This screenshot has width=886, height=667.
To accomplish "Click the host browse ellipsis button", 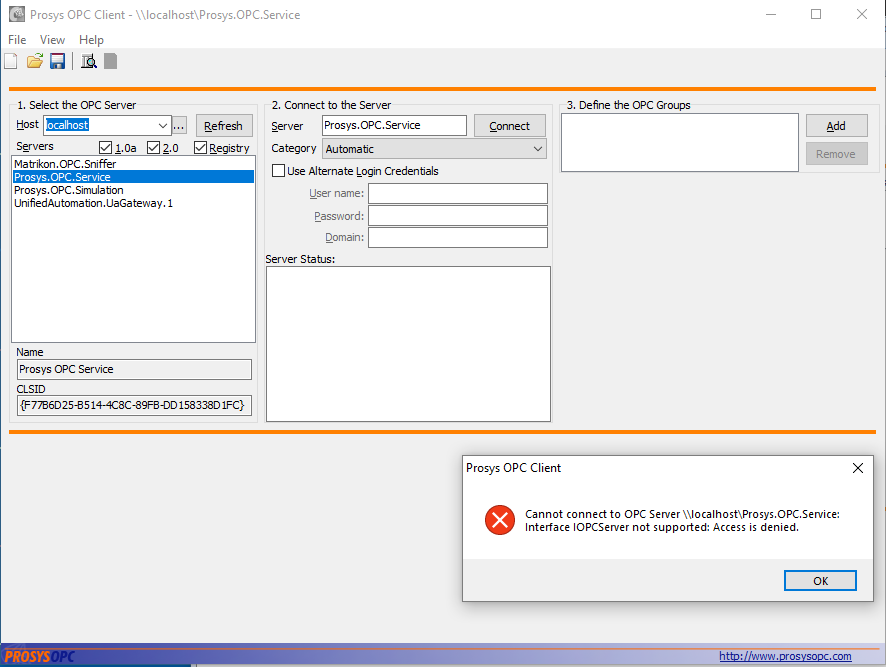I will 179,125.
